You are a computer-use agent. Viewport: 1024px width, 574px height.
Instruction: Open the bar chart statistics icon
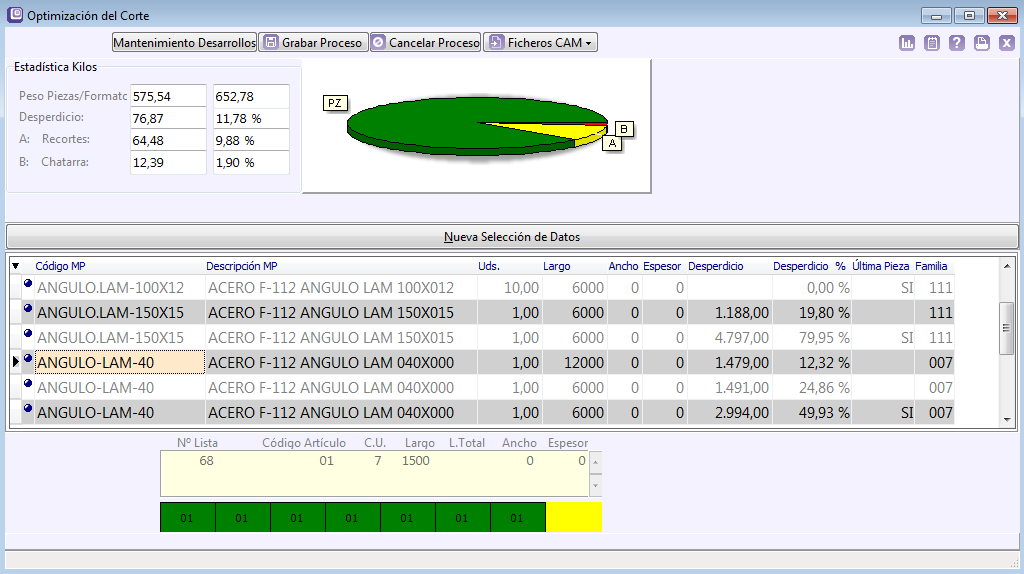point(907,43)
